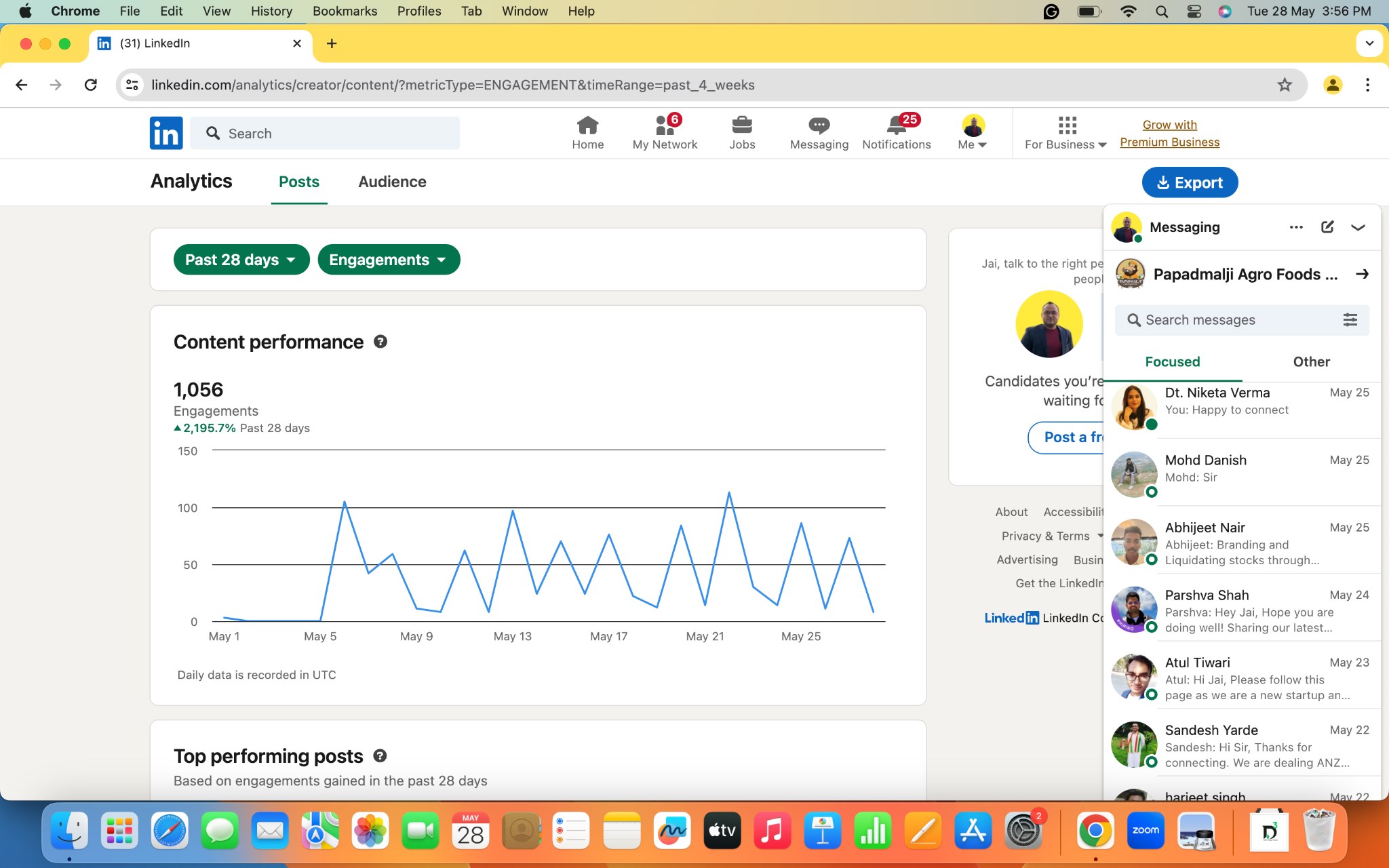Open Finder in the Dock
1389x868 pixels.
70,830
